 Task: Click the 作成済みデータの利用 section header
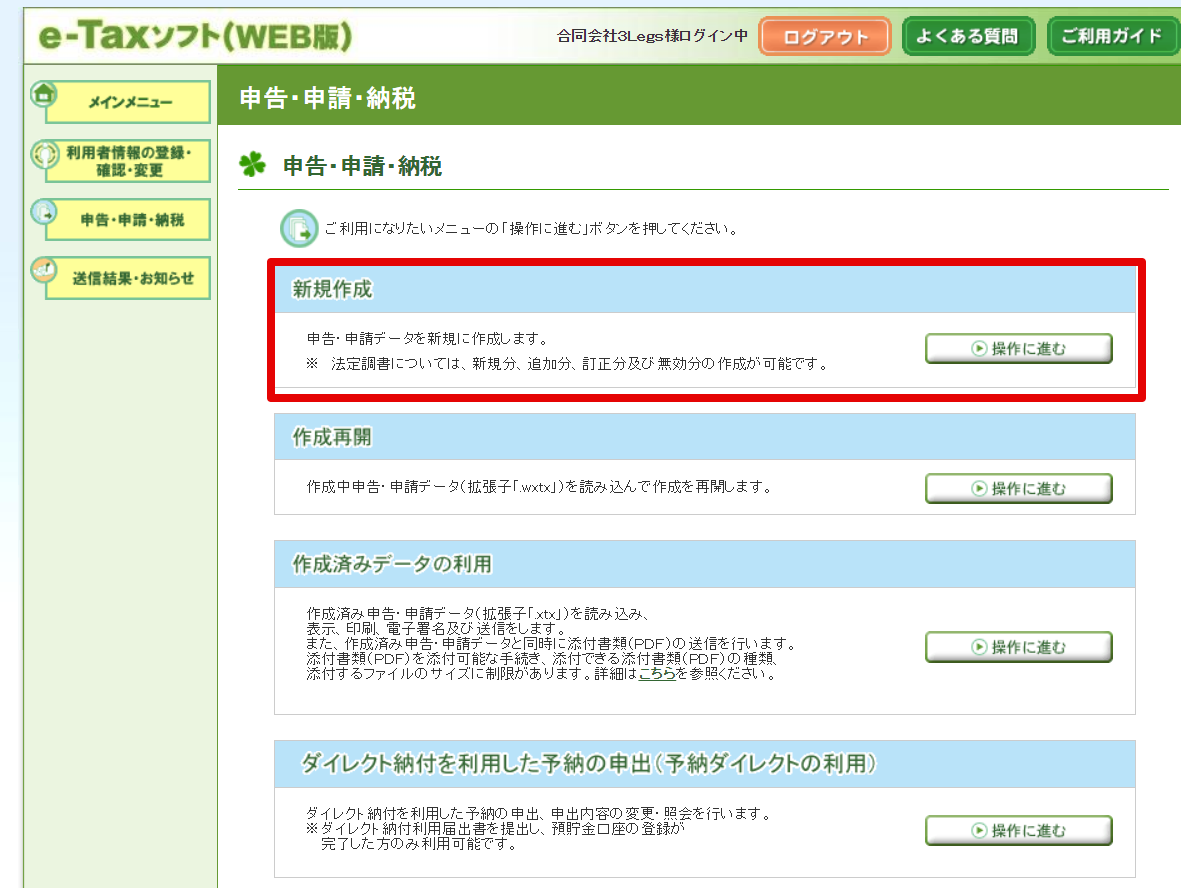pos(704,564)
